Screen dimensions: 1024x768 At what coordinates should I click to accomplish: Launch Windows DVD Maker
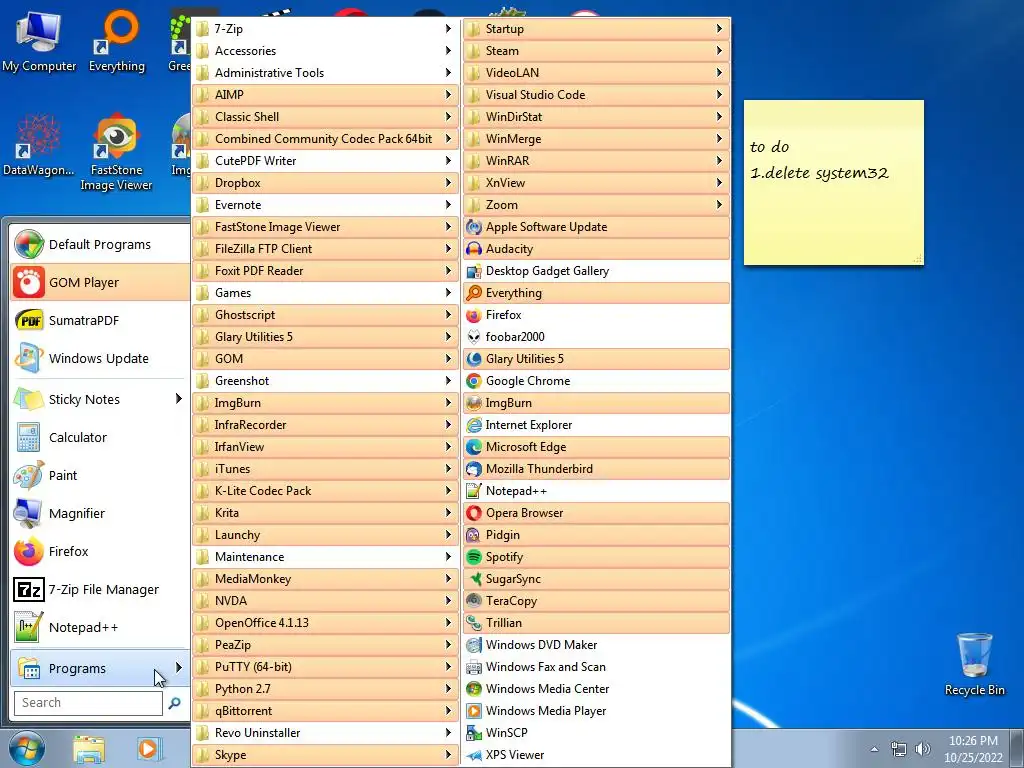(x=596, y=645)
